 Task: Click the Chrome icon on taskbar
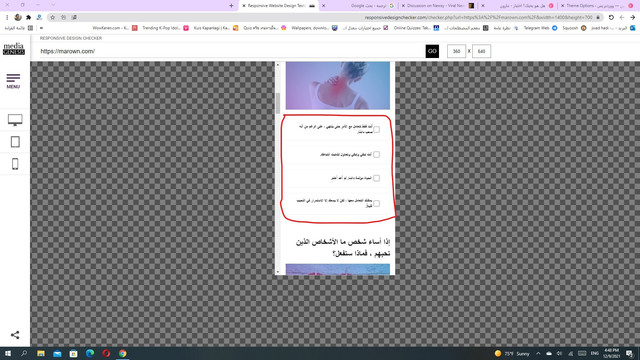[x=122, y=353]
